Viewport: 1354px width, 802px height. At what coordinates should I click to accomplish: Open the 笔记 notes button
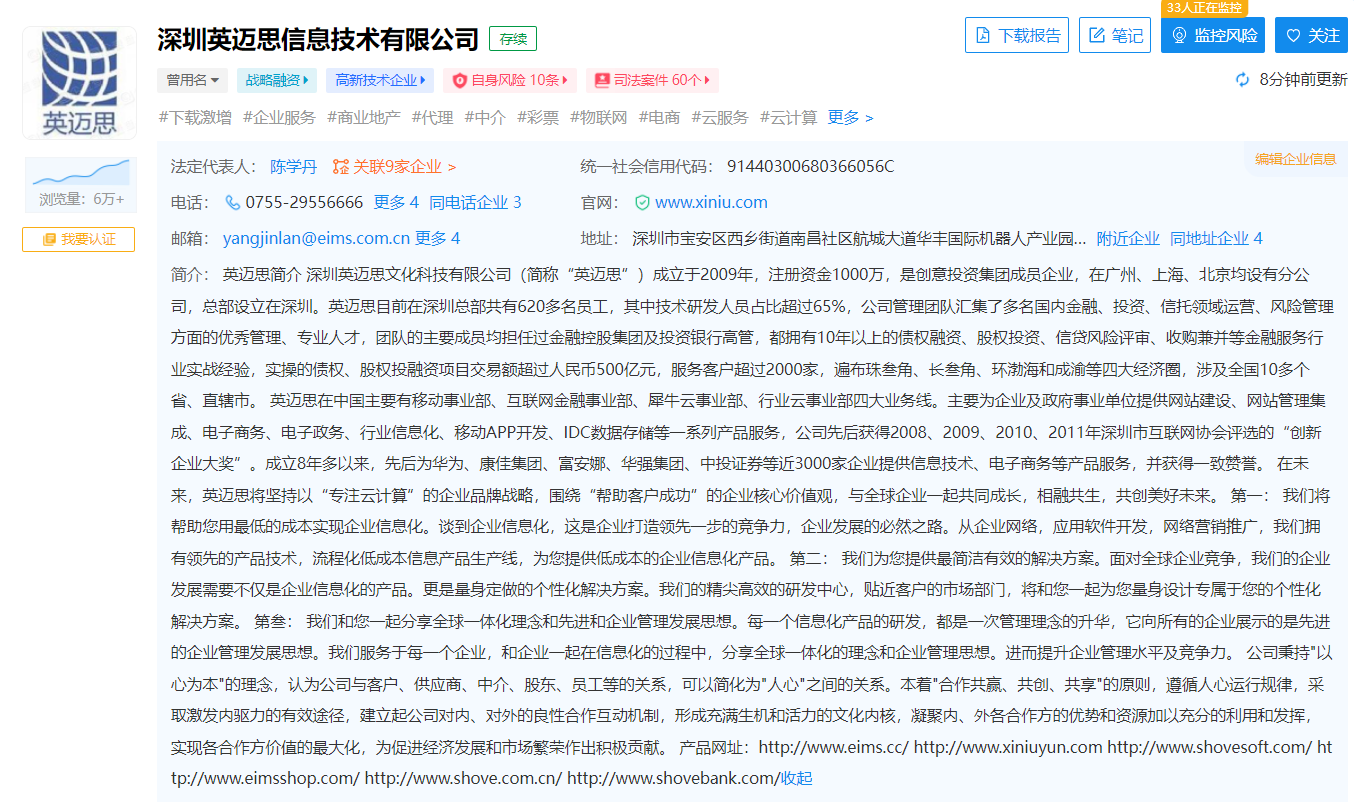click(1115, 35)
